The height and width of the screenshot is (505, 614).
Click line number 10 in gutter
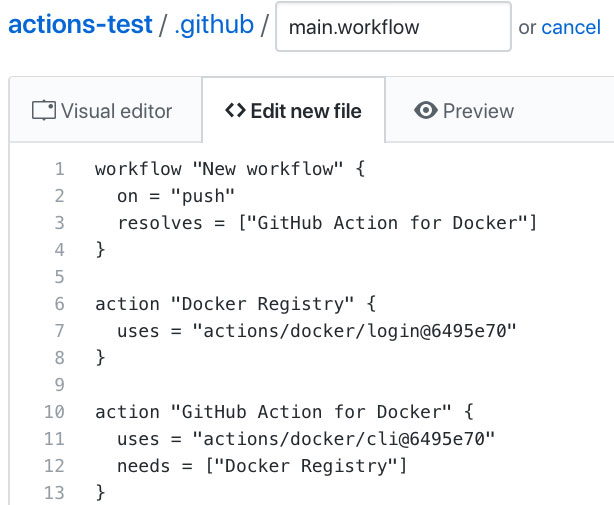pos(54,412)
